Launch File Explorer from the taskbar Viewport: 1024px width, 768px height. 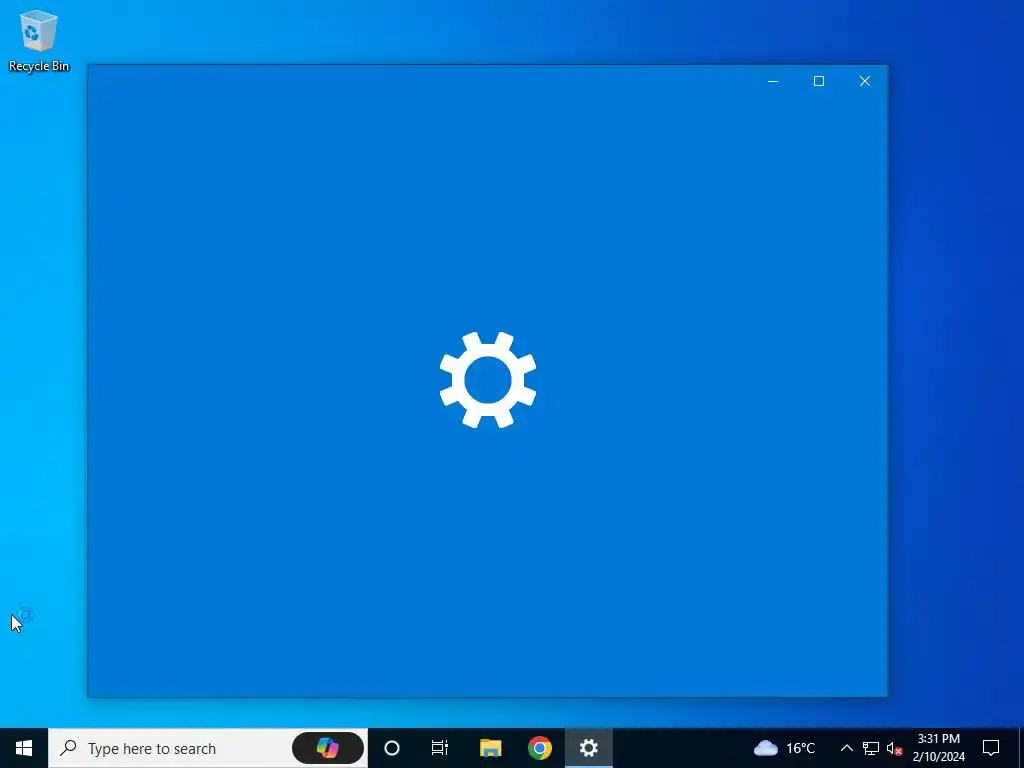[x=490, y=748]
